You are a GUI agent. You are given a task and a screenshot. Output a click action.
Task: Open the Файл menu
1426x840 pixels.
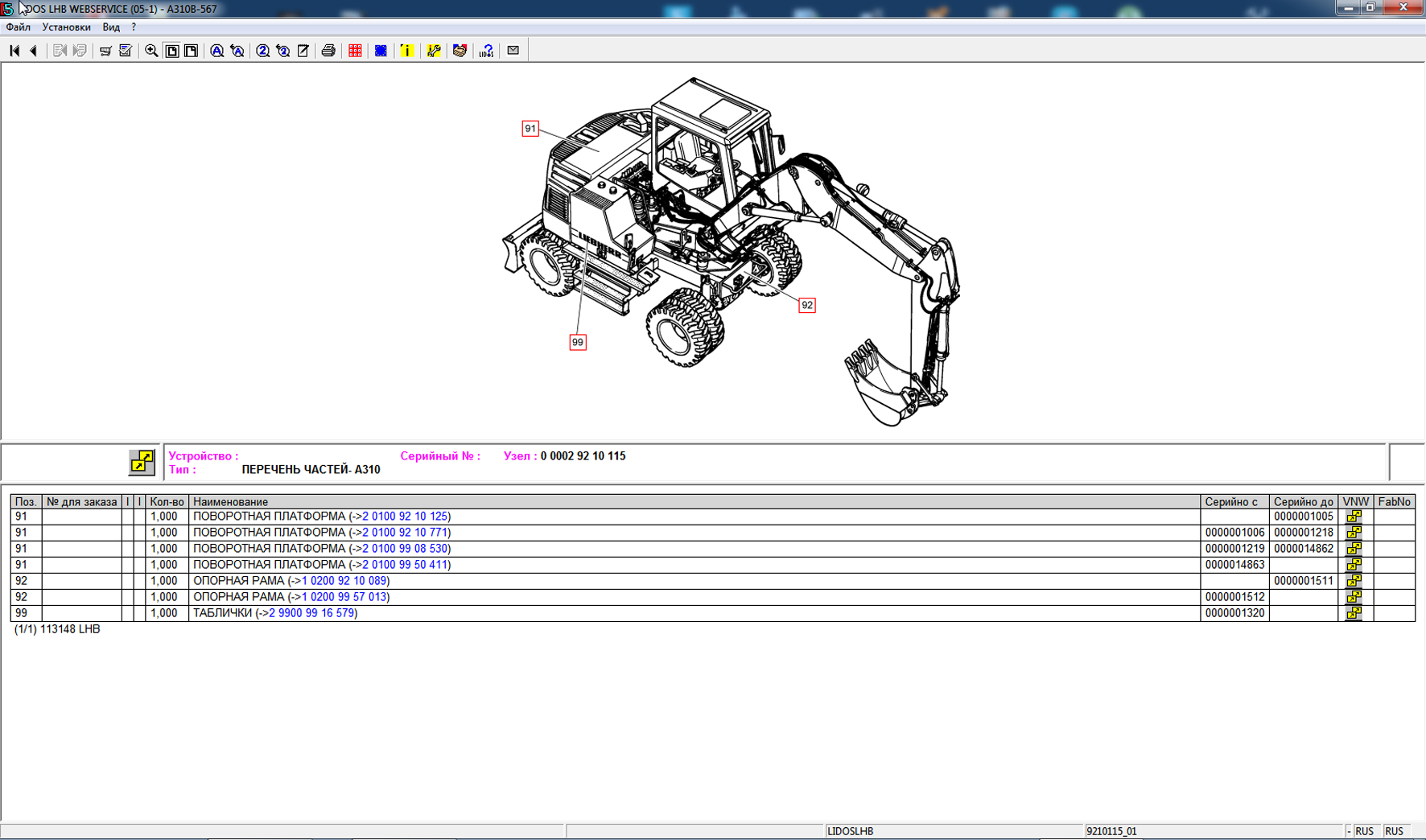point(18,27)
